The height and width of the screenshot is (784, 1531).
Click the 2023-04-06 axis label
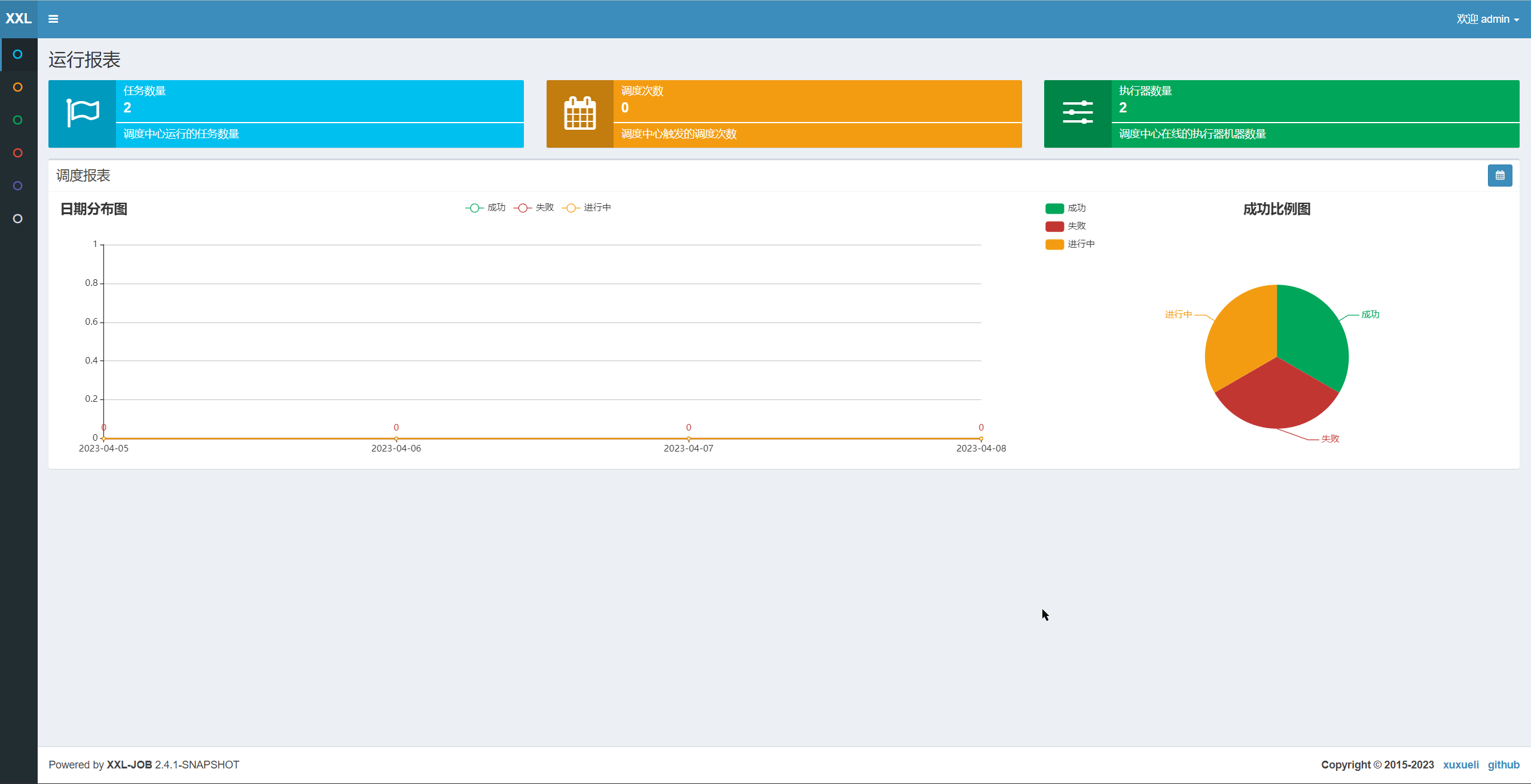point(396,449)
